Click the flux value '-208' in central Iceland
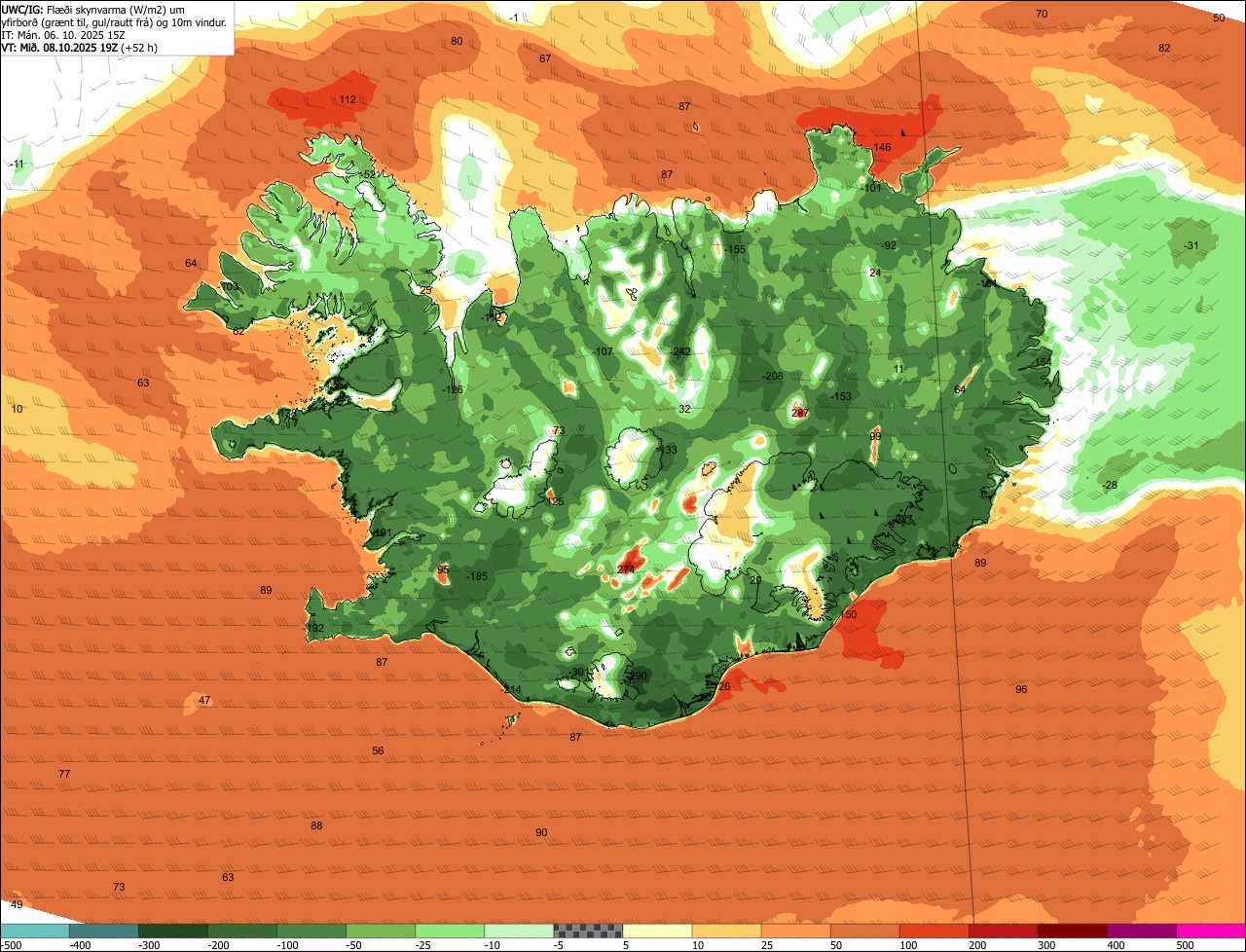Screen dimensions: 1246x952 (772, 377)
